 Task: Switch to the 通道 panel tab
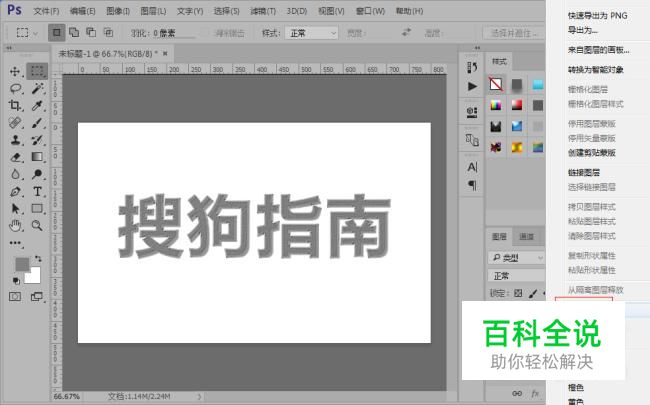[x=526, y=236]
